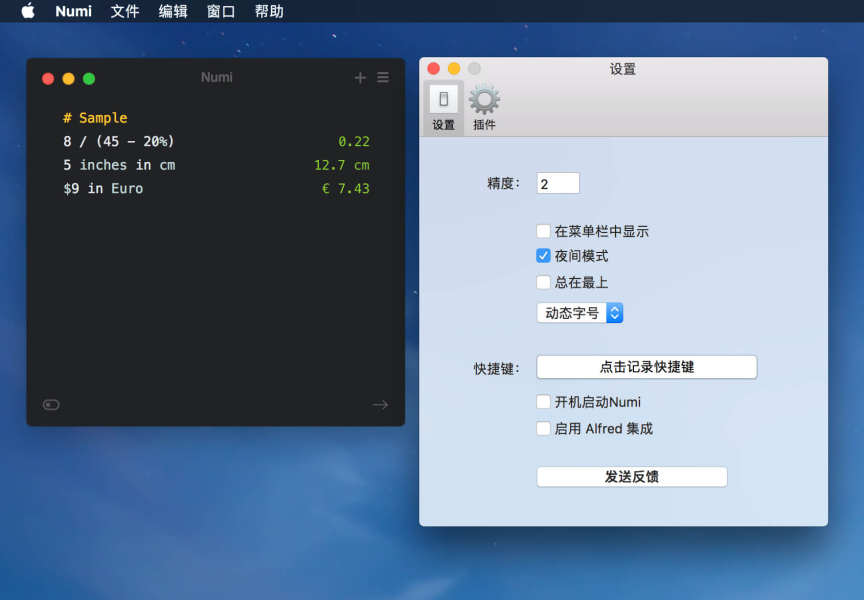Image resolution: width=864 pixels, height=600 pixels.
Task: Open the 文件 menu
Action: 125,11
